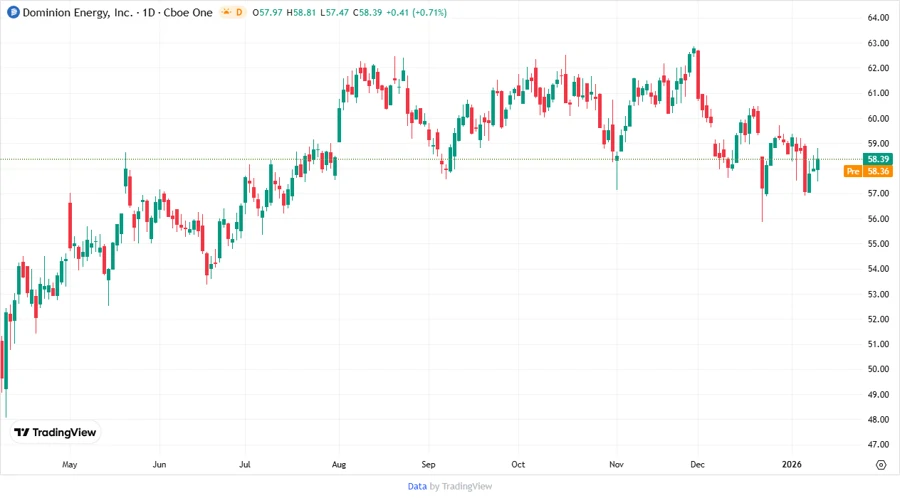Click the 47.00 price axis label

tap(878, 444)
